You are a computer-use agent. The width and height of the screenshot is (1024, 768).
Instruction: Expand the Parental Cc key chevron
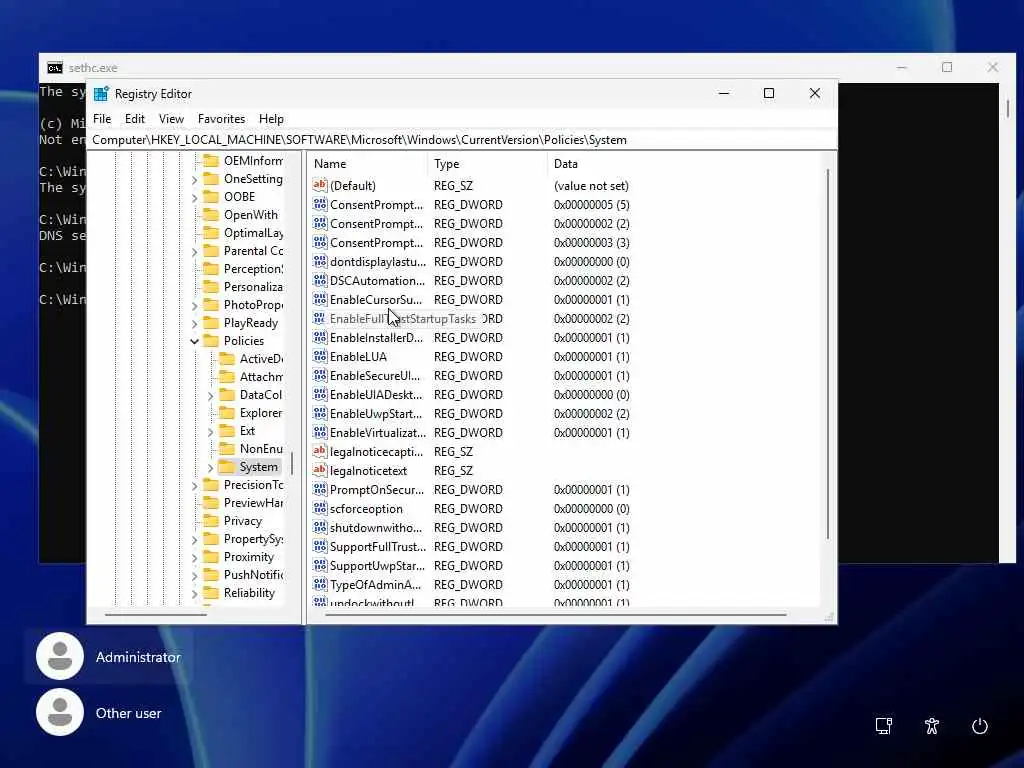pos(195,251)
